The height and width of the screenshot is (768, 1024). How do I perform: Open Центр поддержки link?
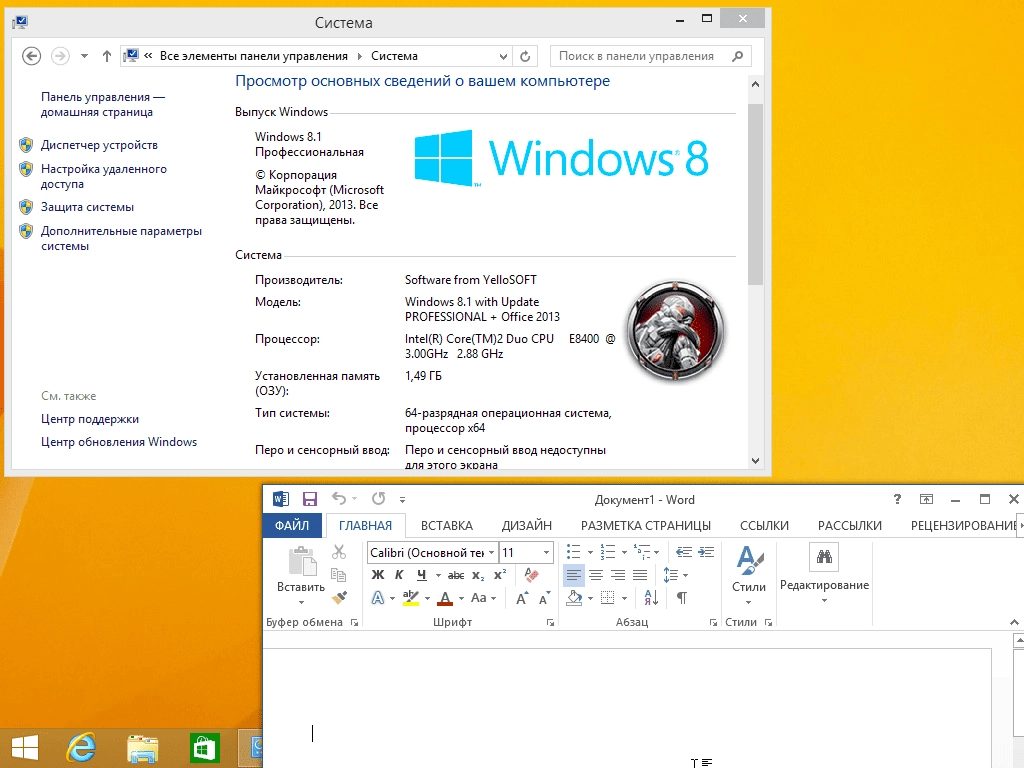[x=90, y=419]
